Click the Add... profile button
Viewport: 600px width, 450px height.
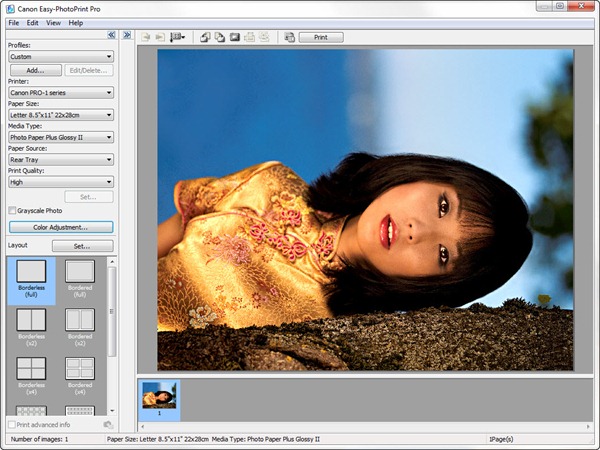[x=35, y=71]
